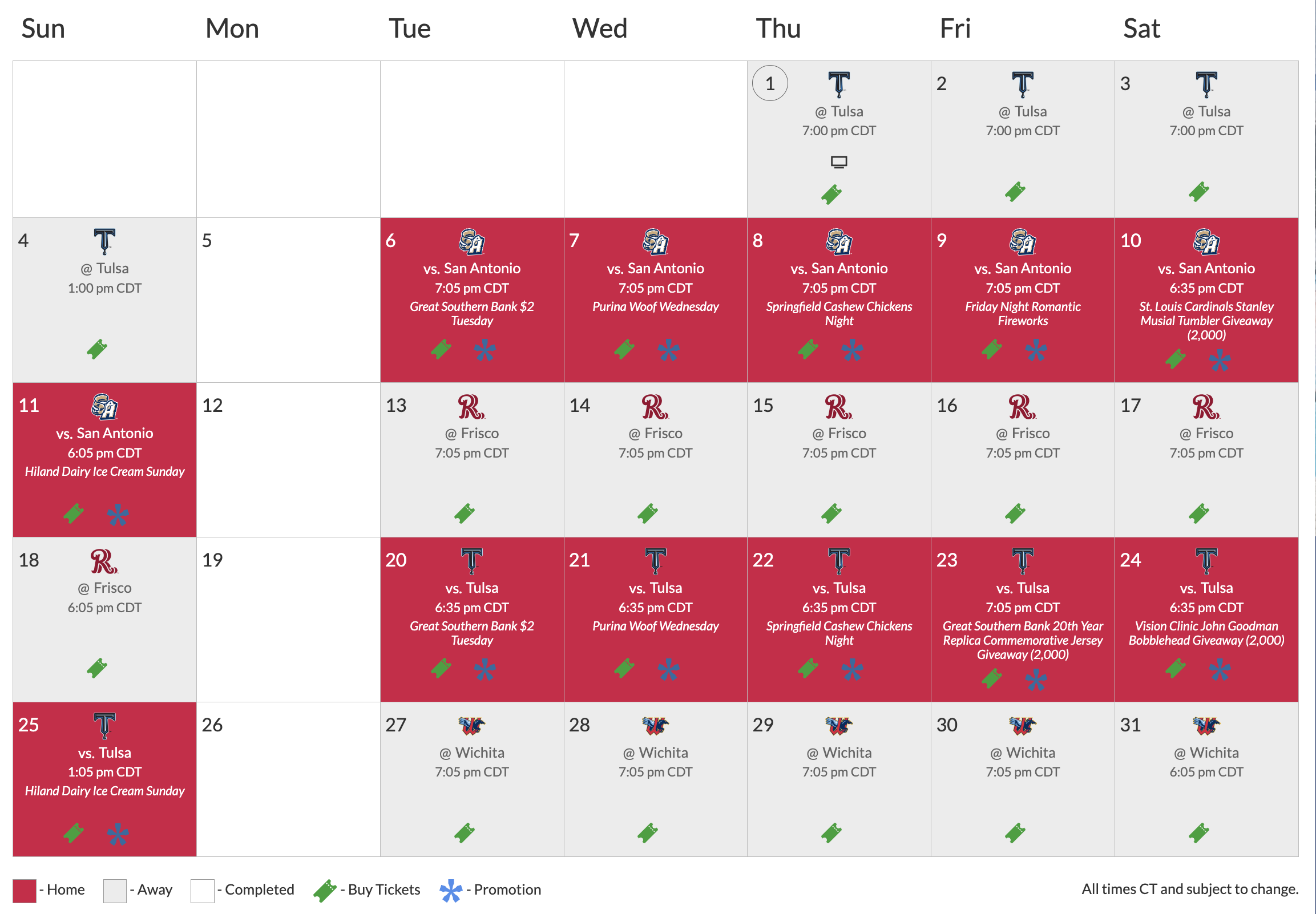
Task: Open Vision Clinic John Goodman Bobblehead Giveaway
Action: click(1205, 633)
